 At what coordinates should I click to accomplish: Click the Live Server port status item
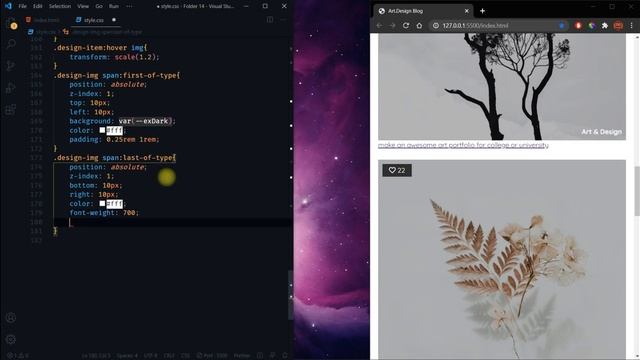coord(211,356)
